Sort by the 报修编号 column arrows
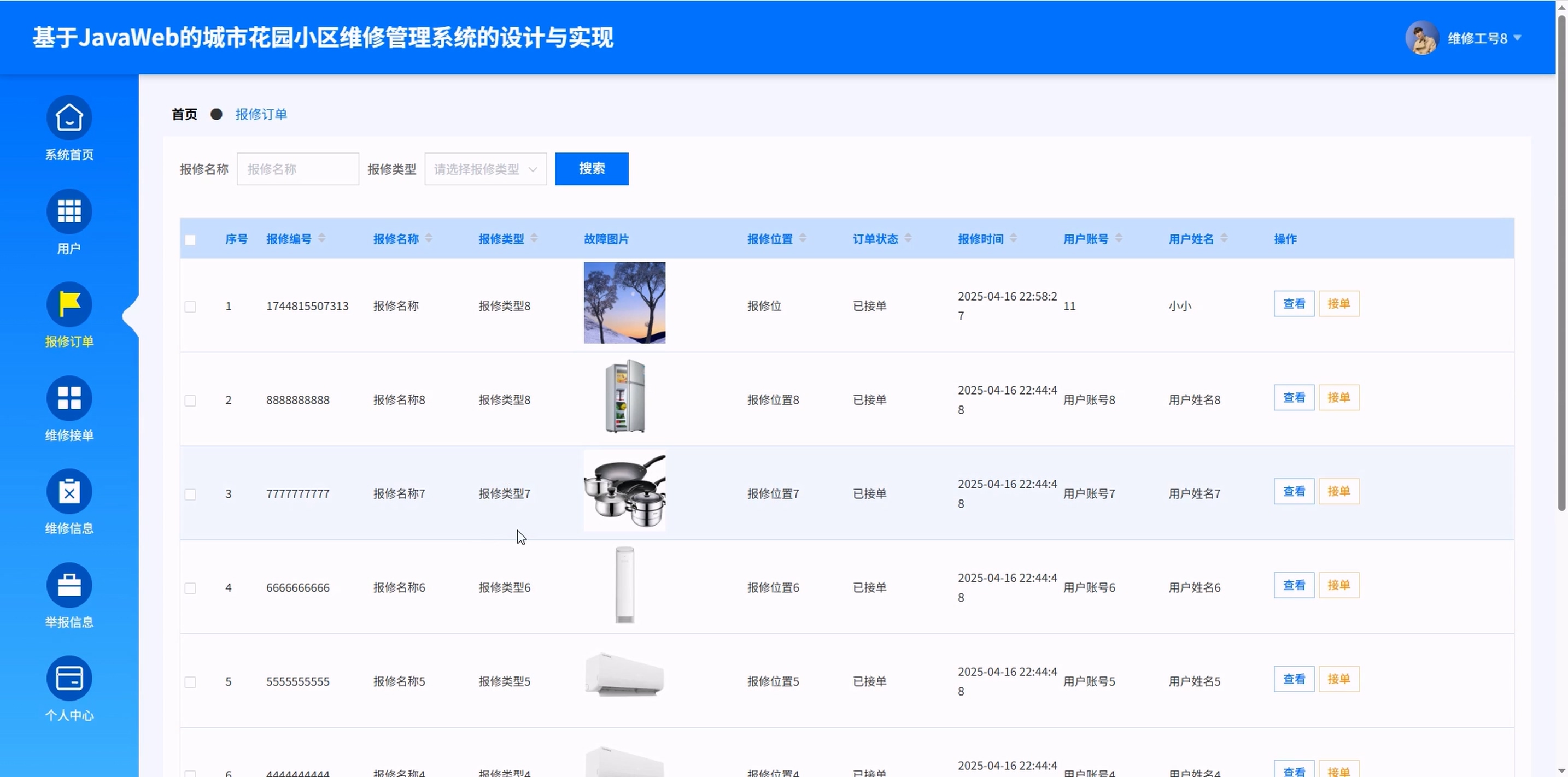 [x=321, y=239]
